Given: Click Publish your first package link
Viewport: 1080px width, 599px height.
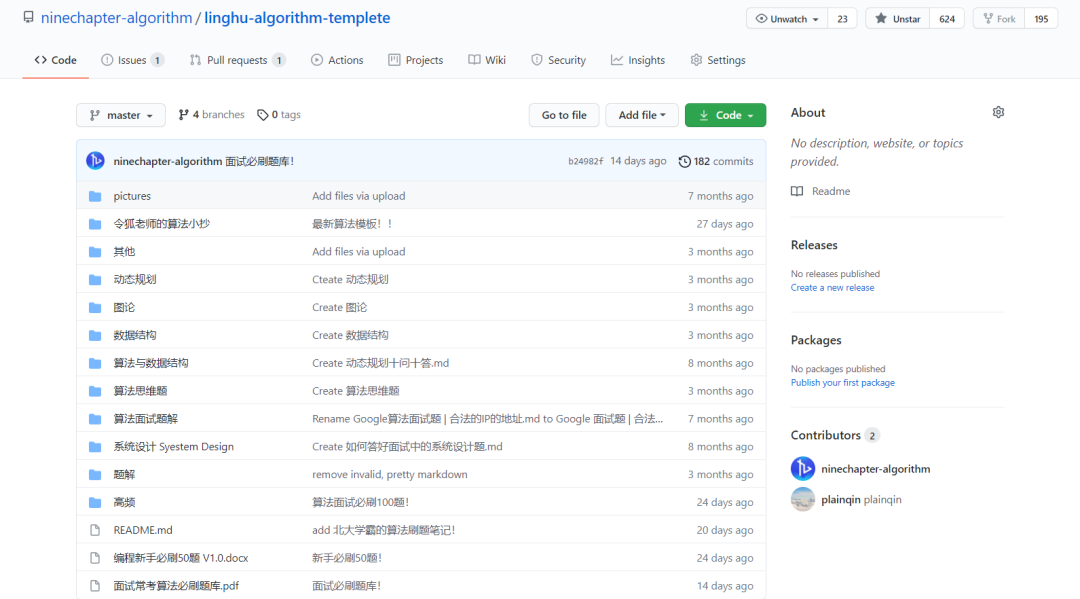Looking at the screenshot, I should [x=842, y=383].
